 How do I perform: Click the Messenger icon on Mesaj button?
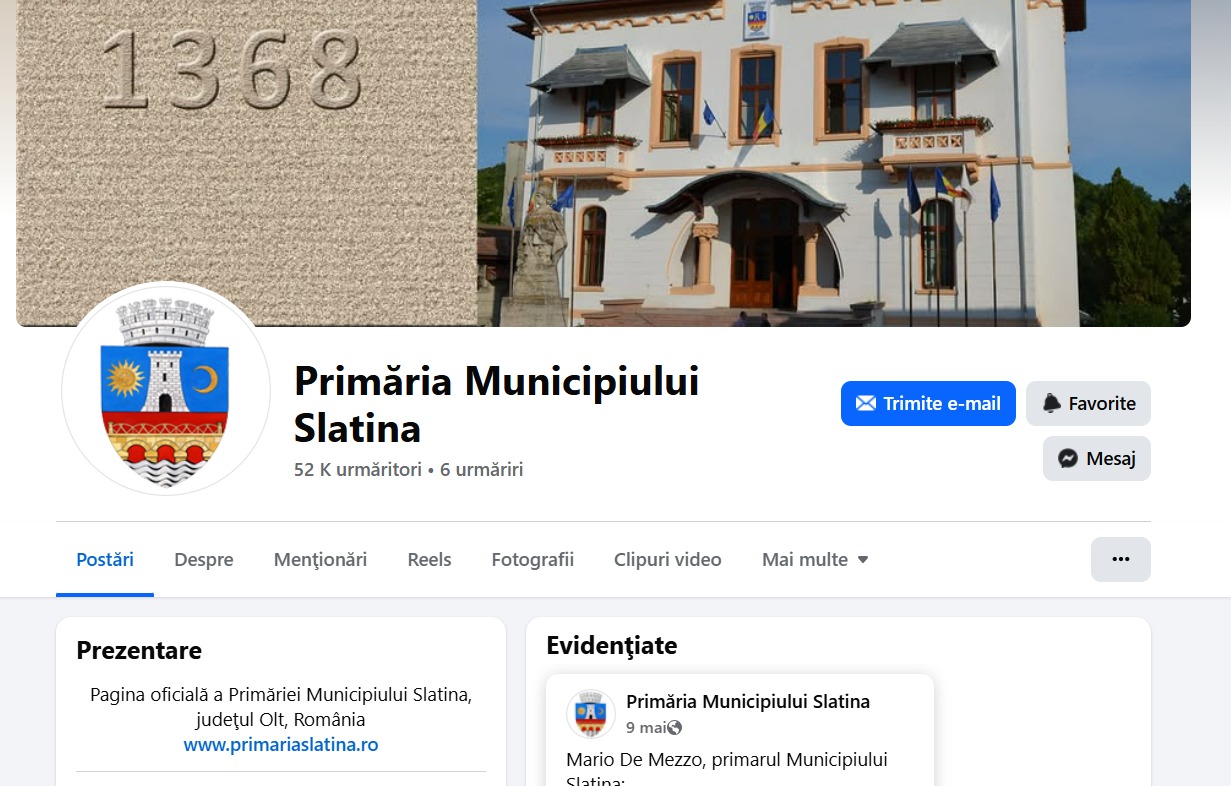[x=1068, y=459]
